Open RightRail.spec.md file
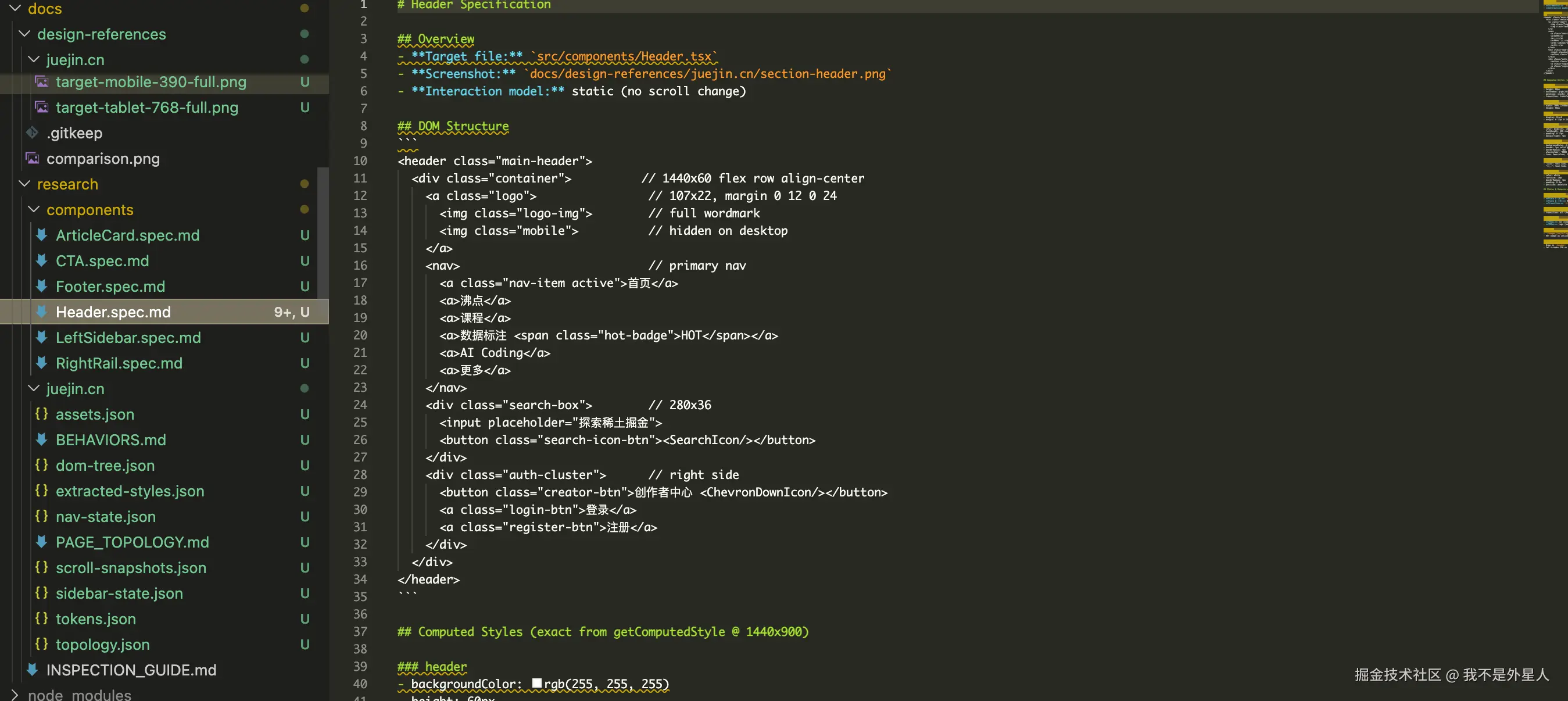 click(119, 363)
